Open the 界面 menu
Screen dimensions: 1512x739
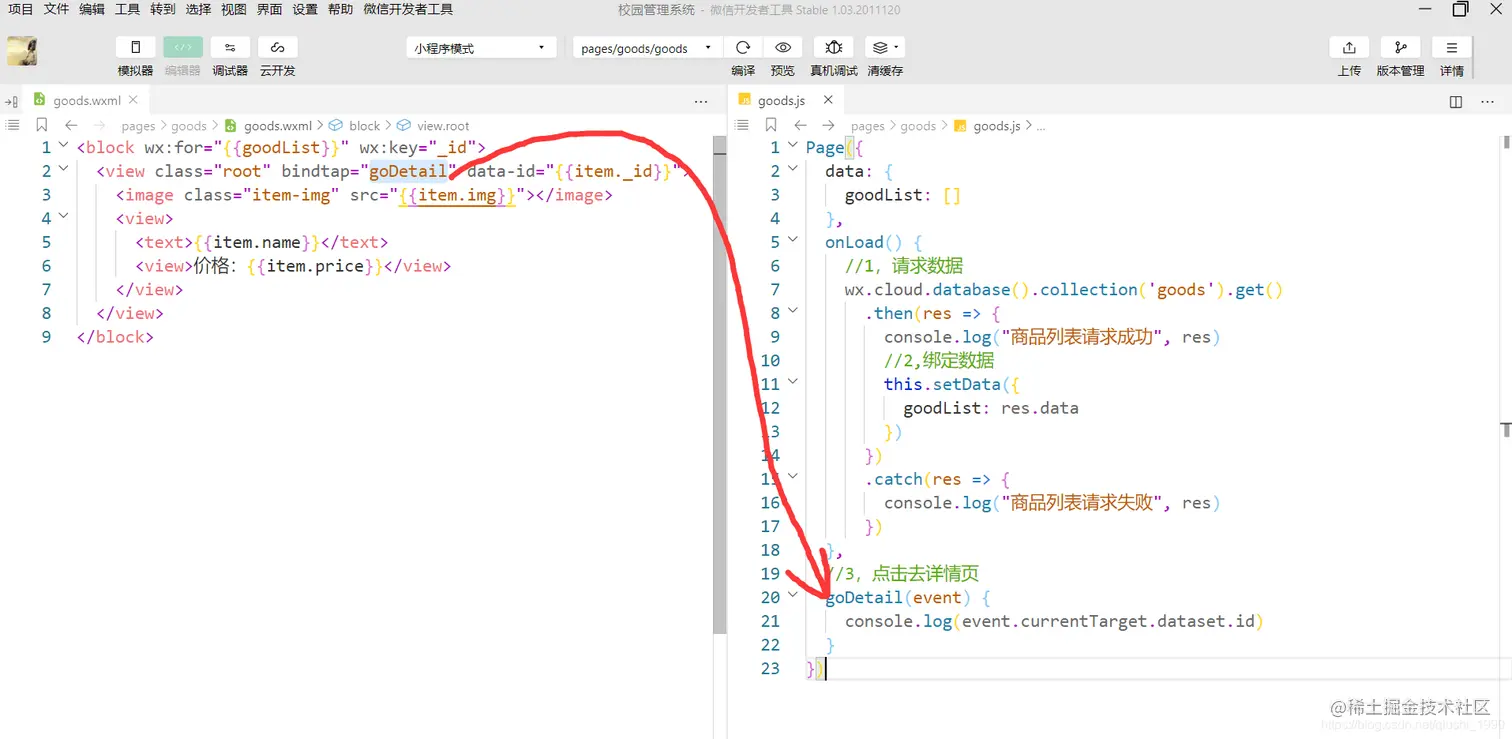[269, 9]
